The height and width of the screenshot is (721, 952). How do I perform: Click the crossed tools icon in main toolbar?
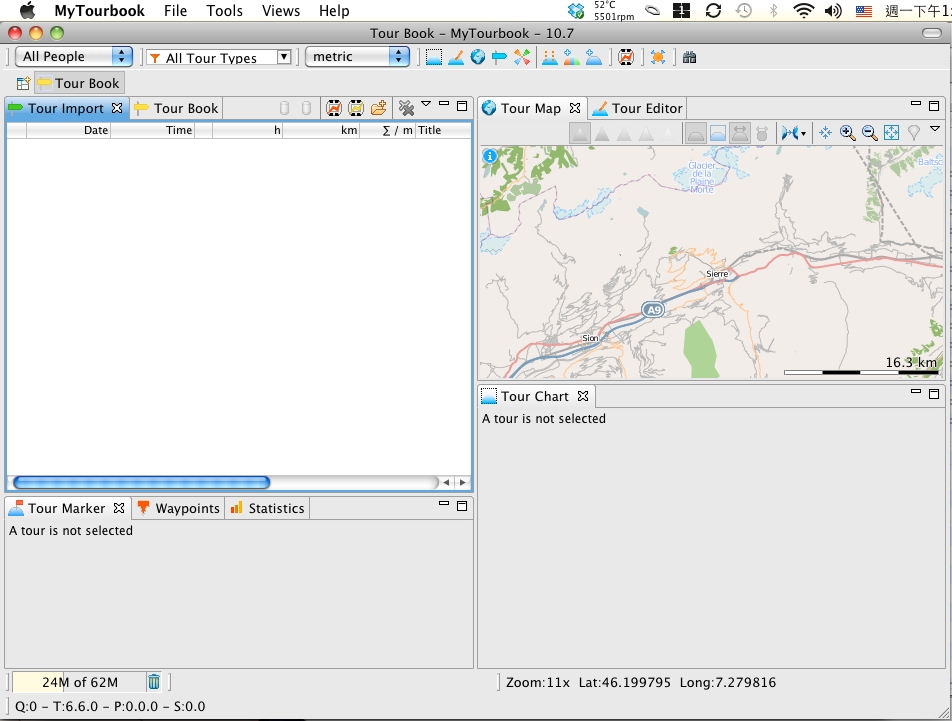click(522, 57)
